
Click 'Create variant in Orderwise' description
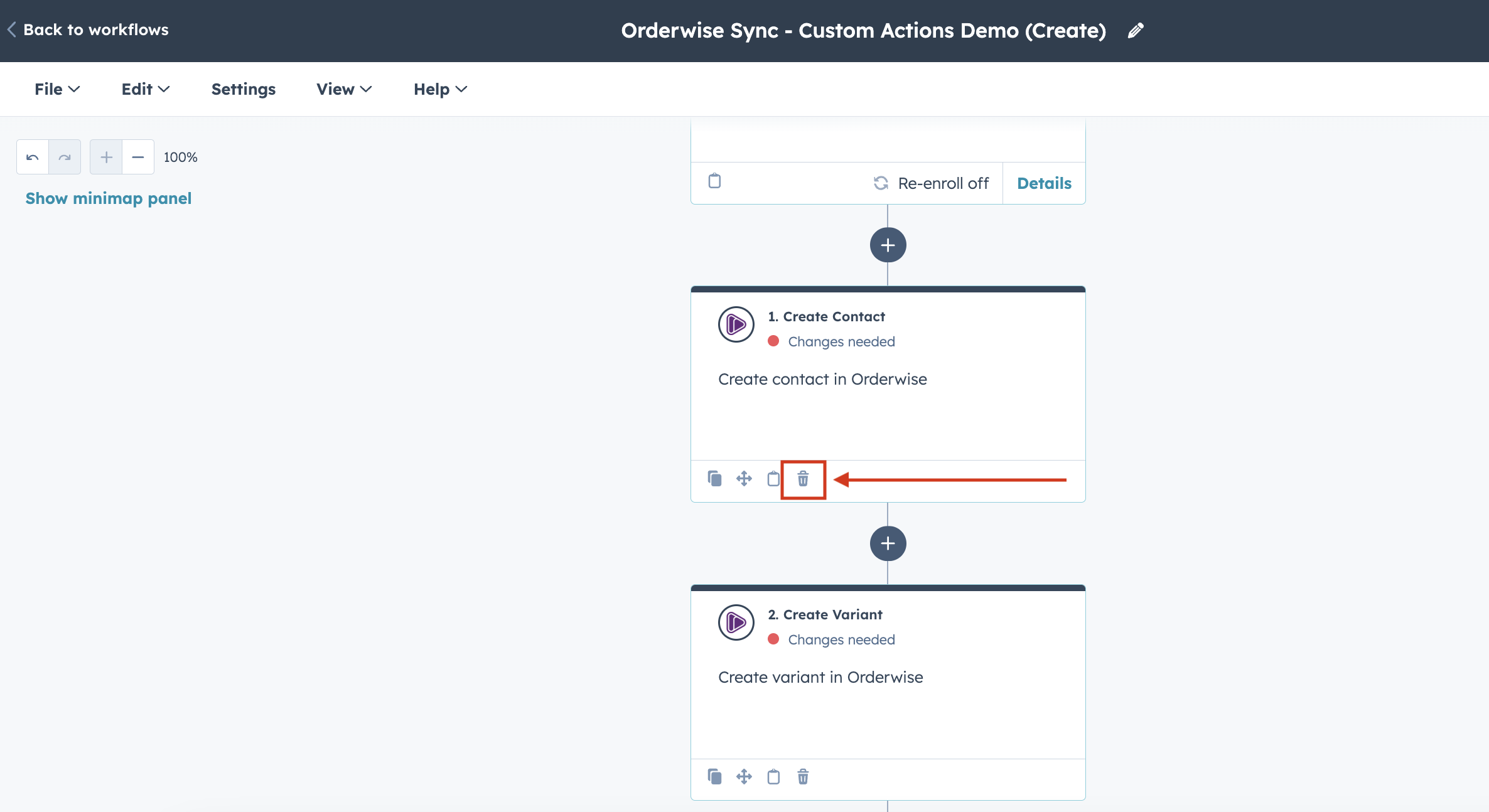tap(820, 677)
